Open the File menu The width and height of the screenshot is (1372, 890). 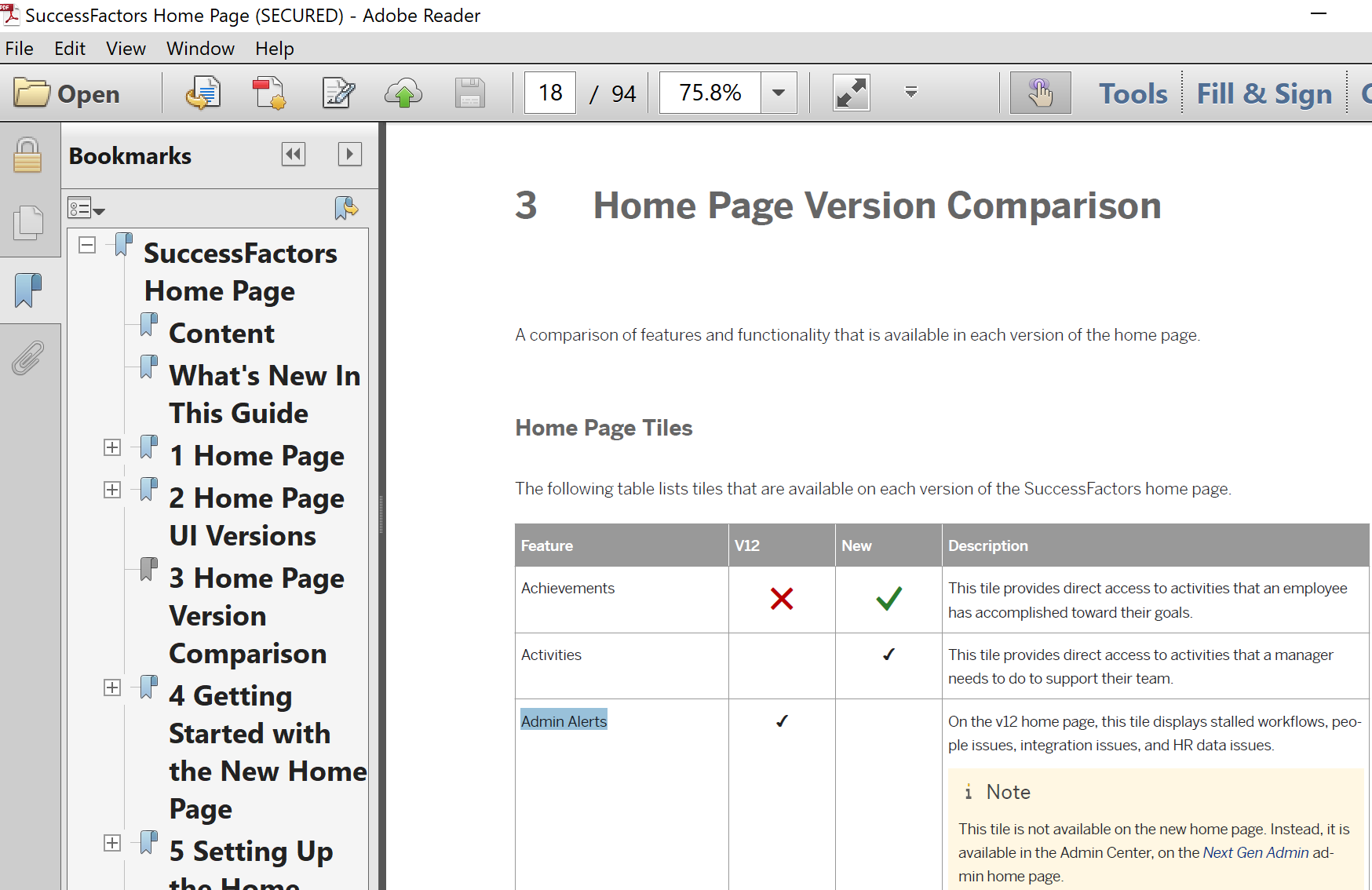click(x=19, y=49)
